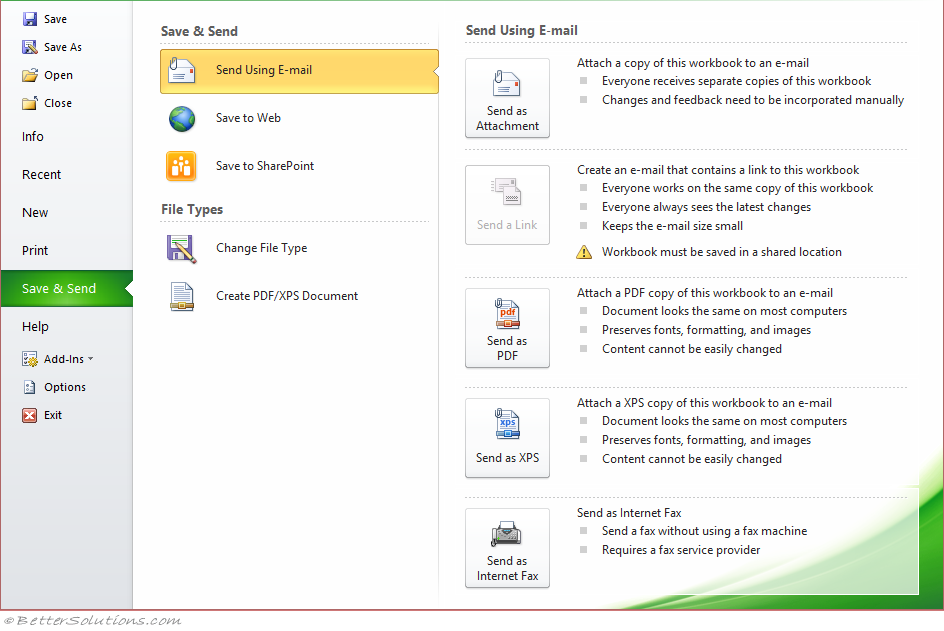
Task: Click the Save As icon
Action: [x=30, y=47]
